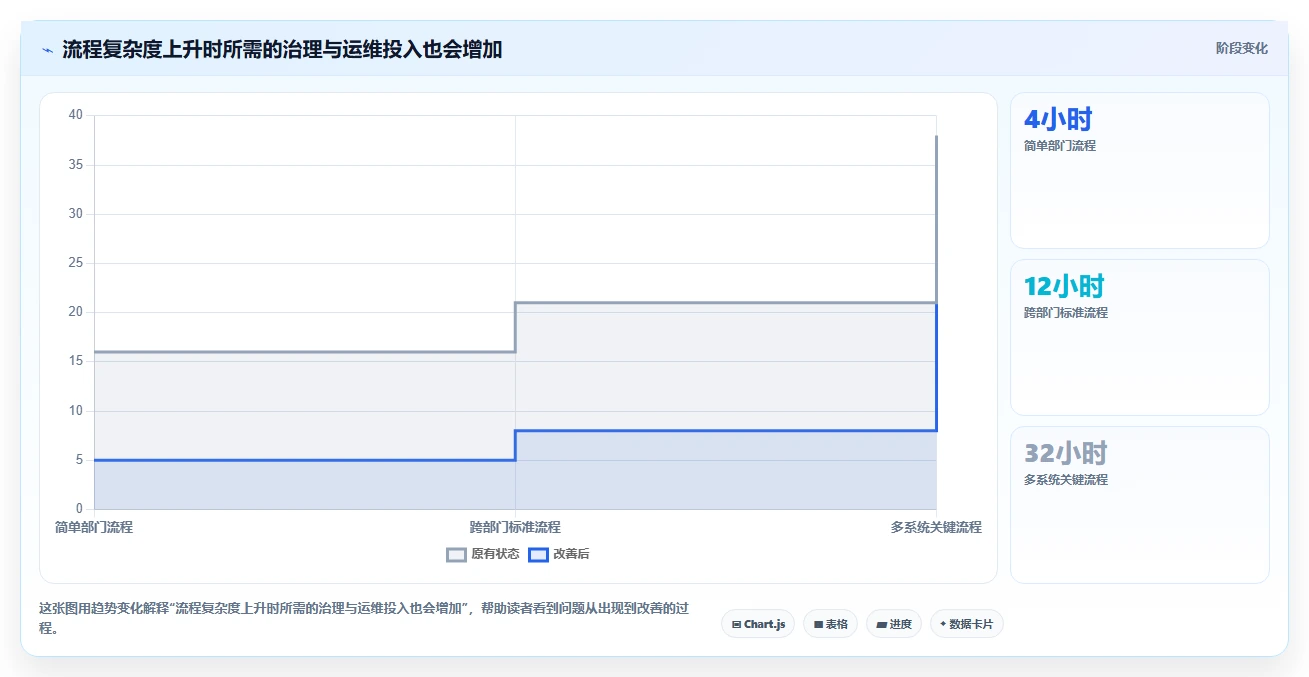
Task: Select the 进度 tag
Action: pos(894,624)
